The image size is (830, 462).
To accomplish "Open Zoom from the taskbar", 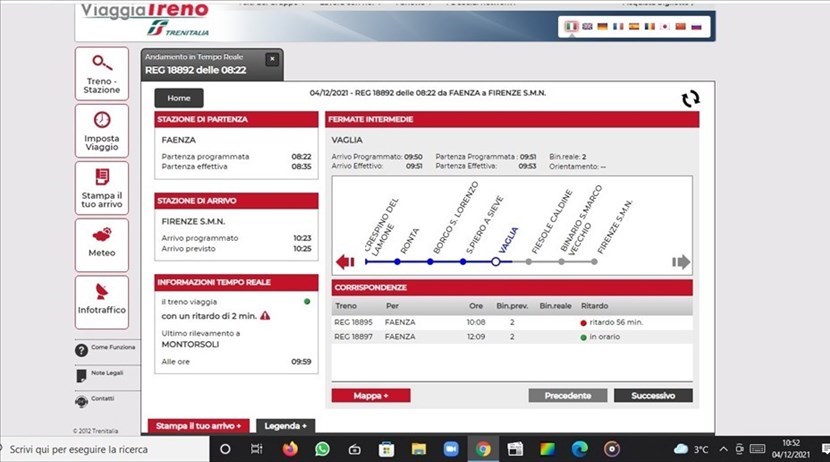I will click(450, 449).
